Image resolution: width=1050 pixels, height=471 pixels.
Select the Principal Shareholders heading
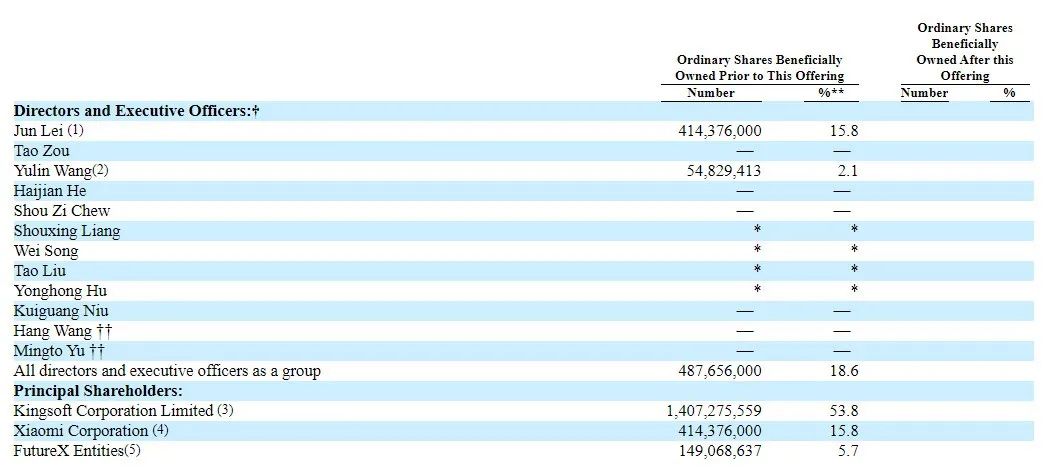[x=98, y=391]
